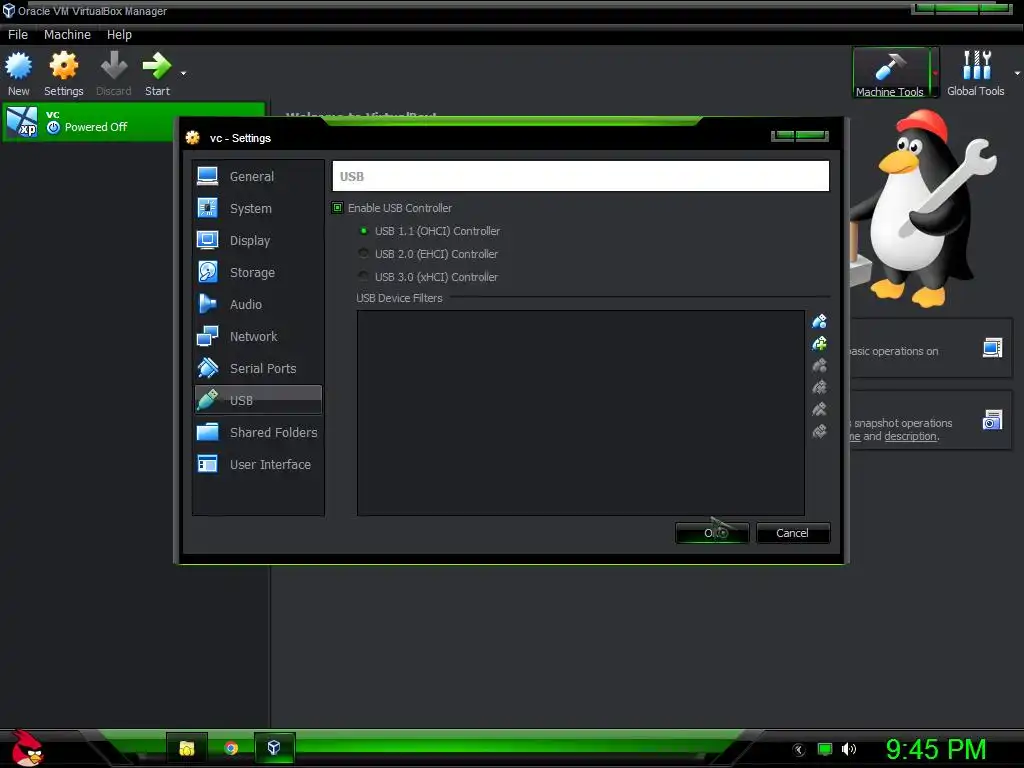This screenshot has width=1024, height=768.
Task: Open Chrome from the taskbar
Action: [x=231, y=748]
